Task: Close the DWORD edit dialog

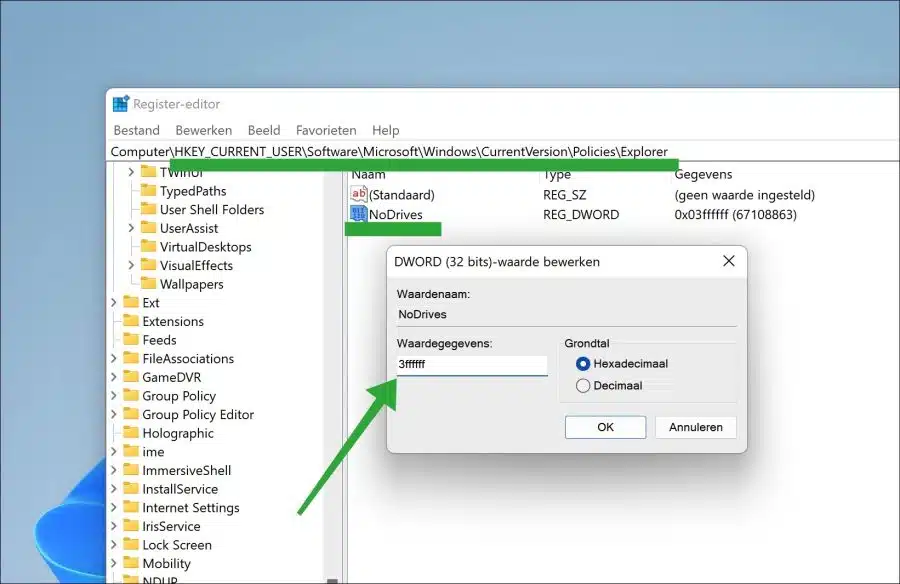Action: pyautogui.click(x=728, y=261)
